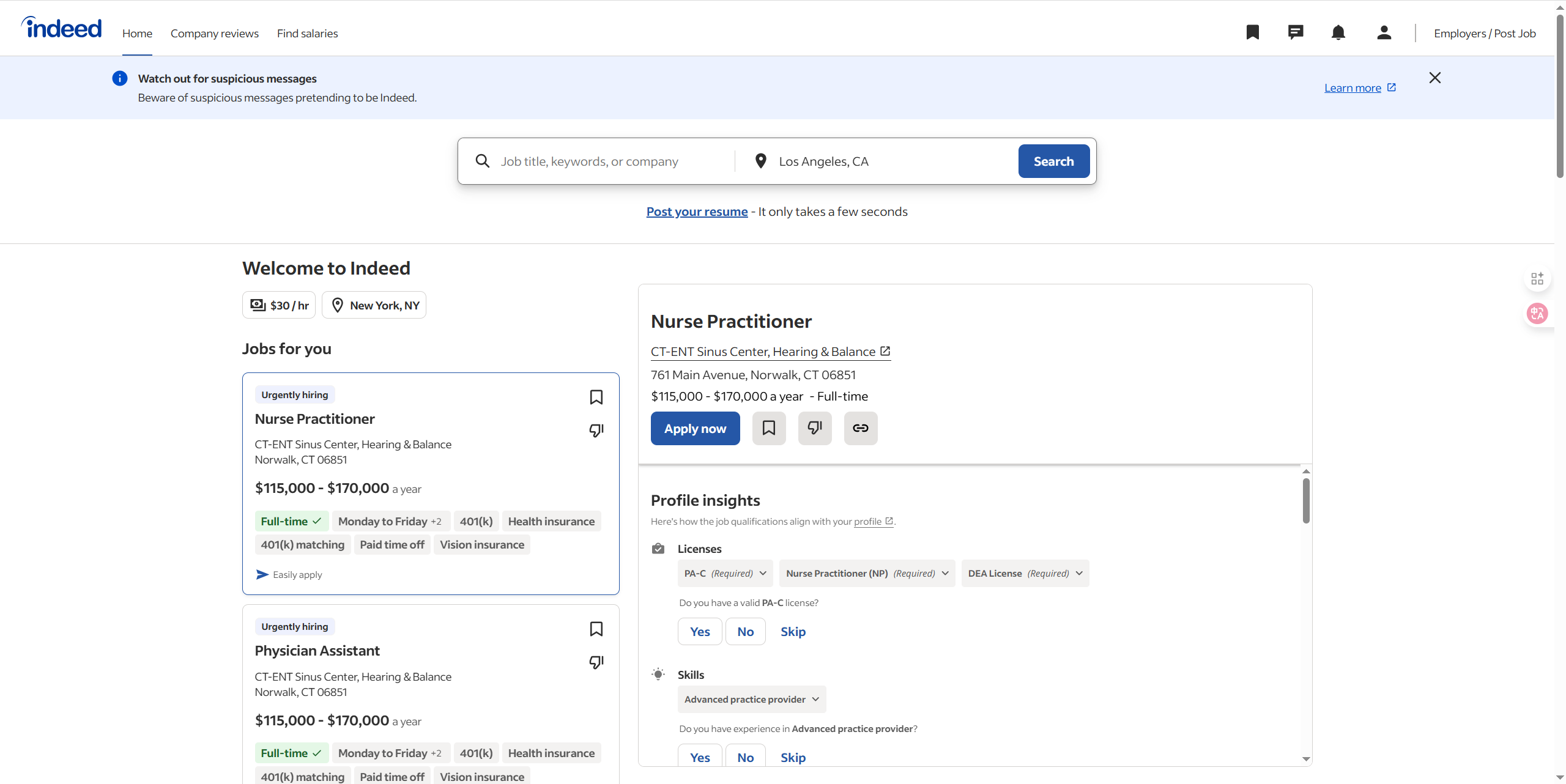The height and width of the screenshot is (784, 1566).
Task: Click the Post your resume link
Action: (x=697, y=212)
